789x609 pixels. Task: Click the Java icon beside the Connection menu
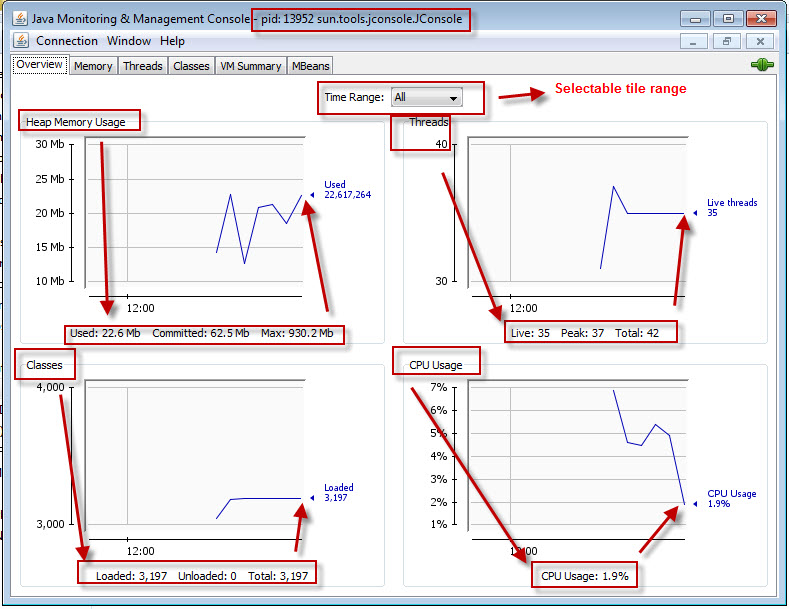21,40
